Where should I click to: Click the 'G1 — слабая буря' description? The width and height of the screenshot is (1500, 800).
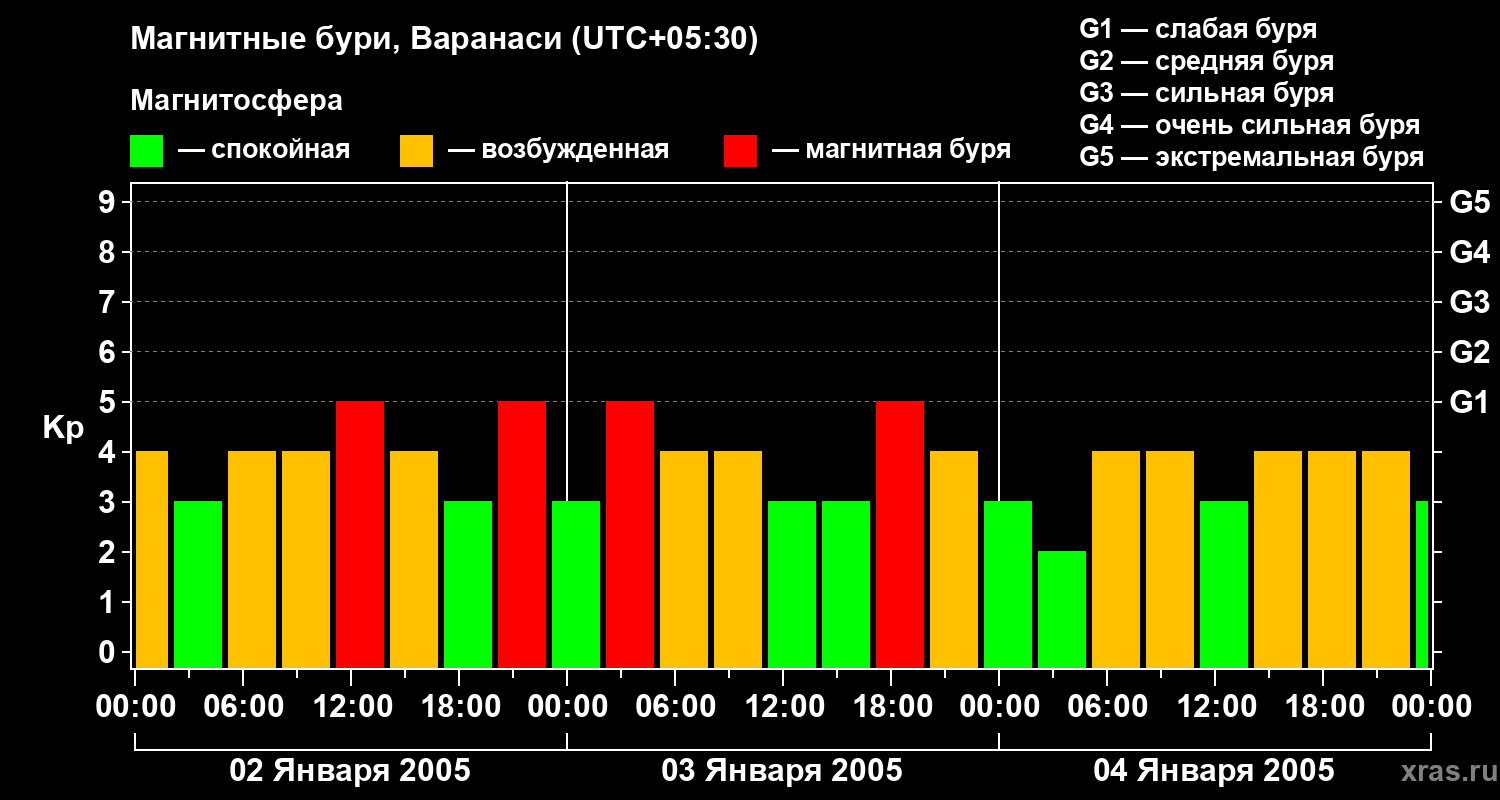click(x=1198, y=29)
